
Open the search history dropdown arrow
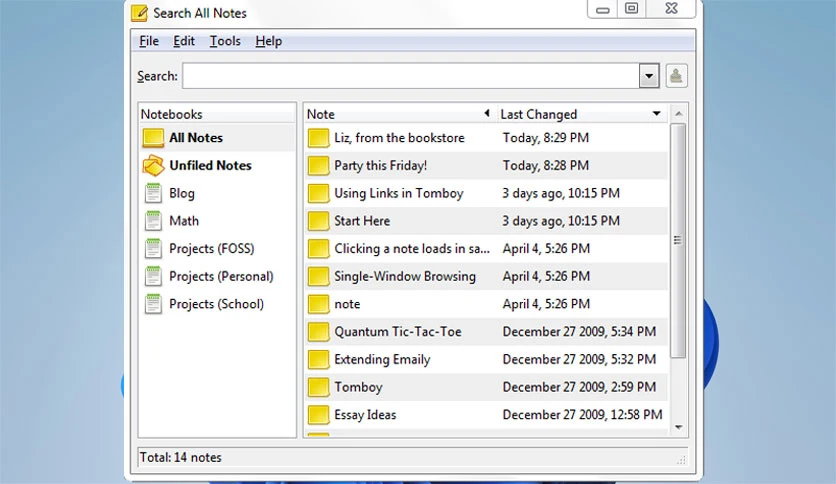point(649,76)
